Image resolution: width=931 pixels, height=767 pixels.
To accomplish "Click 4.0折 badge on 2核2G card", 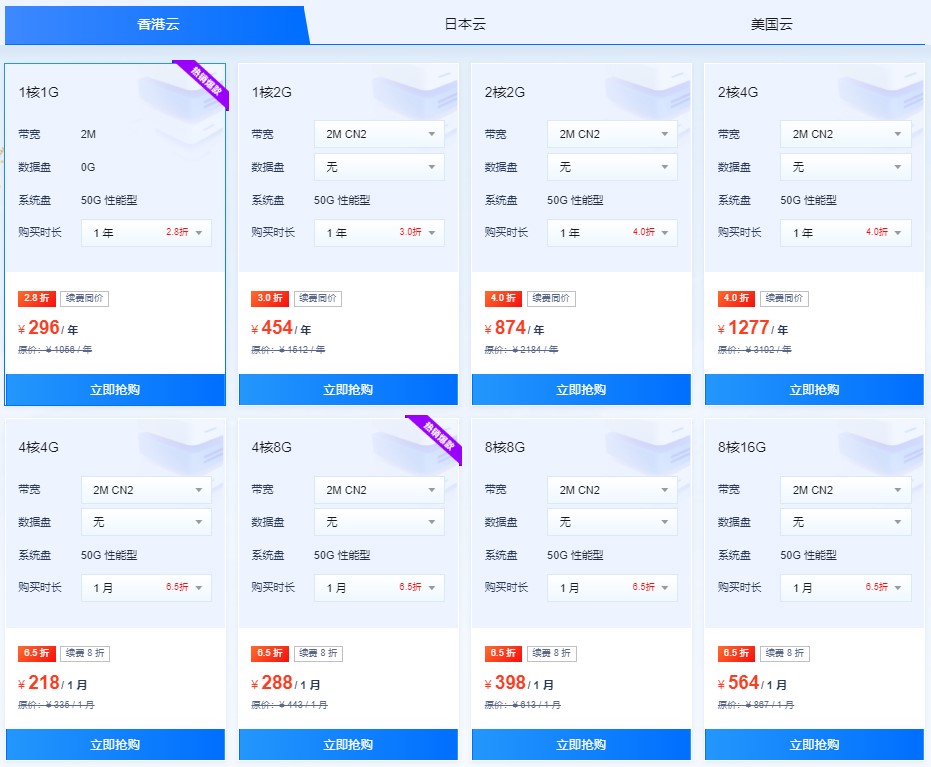I will [x=503, y=298].
